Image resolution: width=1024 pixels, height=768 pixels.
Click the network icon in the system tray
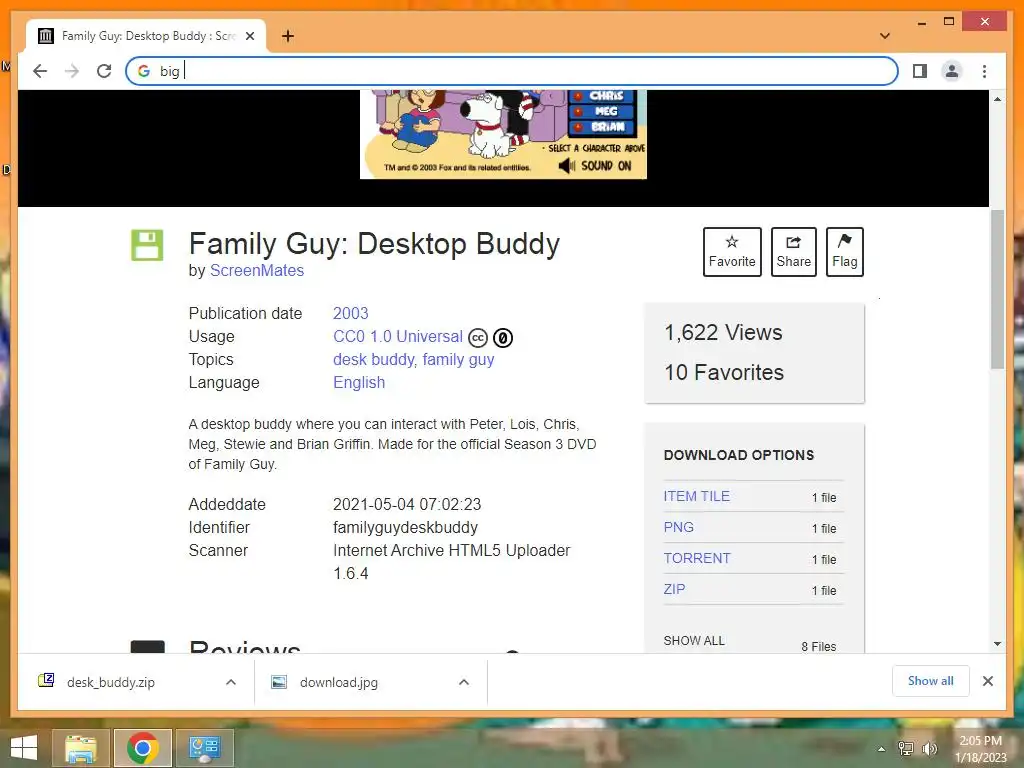[906, 749]
